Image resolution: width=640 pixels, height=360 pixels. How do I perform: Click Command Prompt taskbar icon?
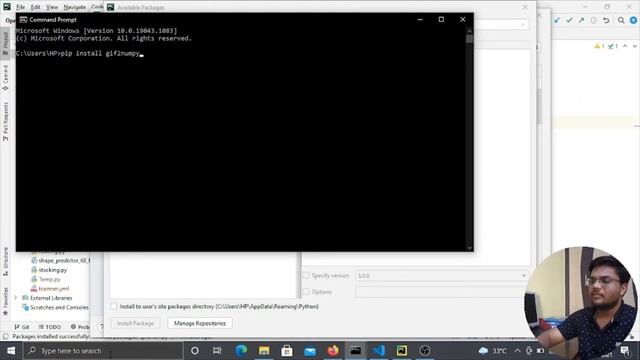[356, 351]
